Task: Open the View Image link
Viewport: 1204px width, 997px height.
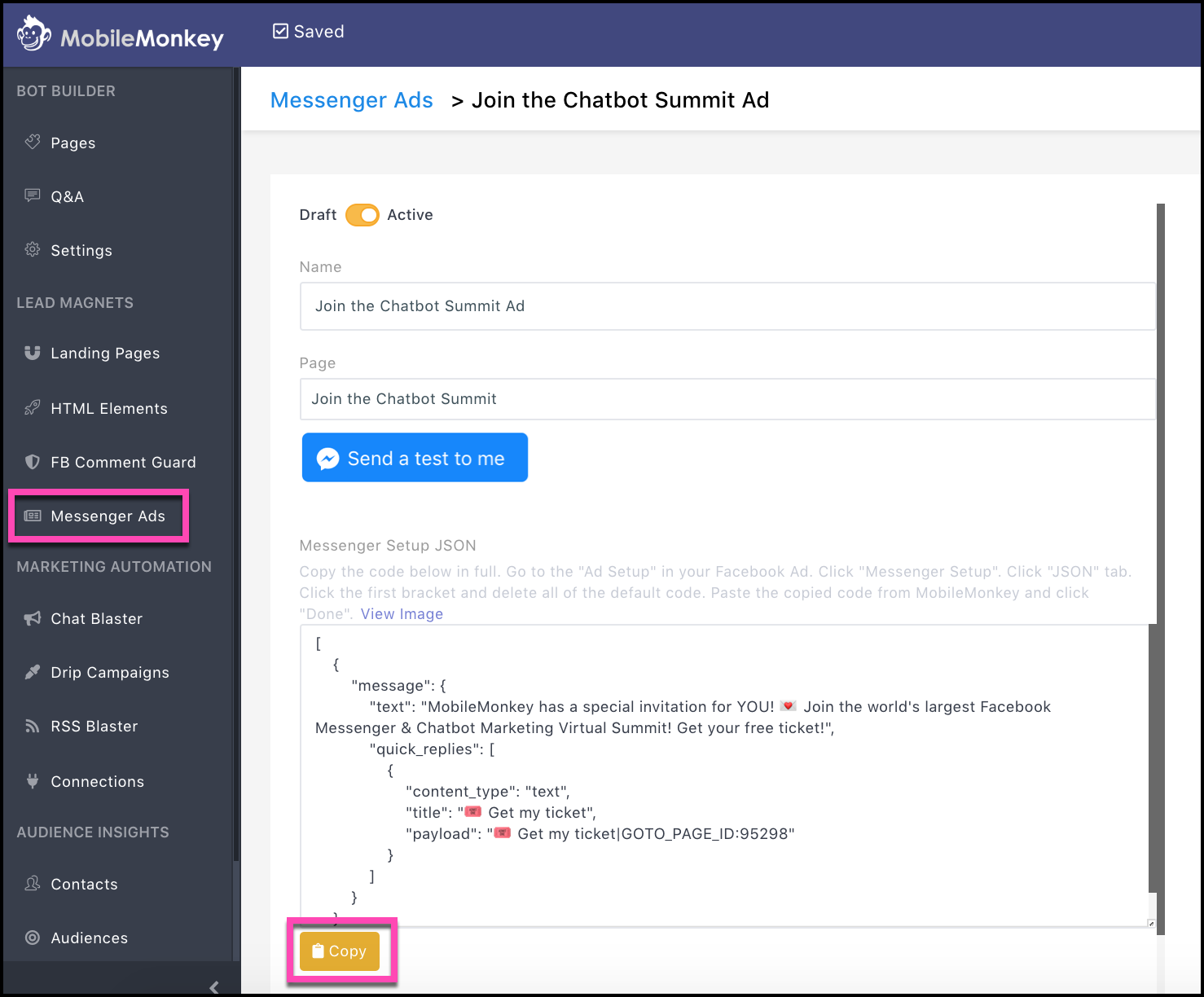Action: click(401, 613)
